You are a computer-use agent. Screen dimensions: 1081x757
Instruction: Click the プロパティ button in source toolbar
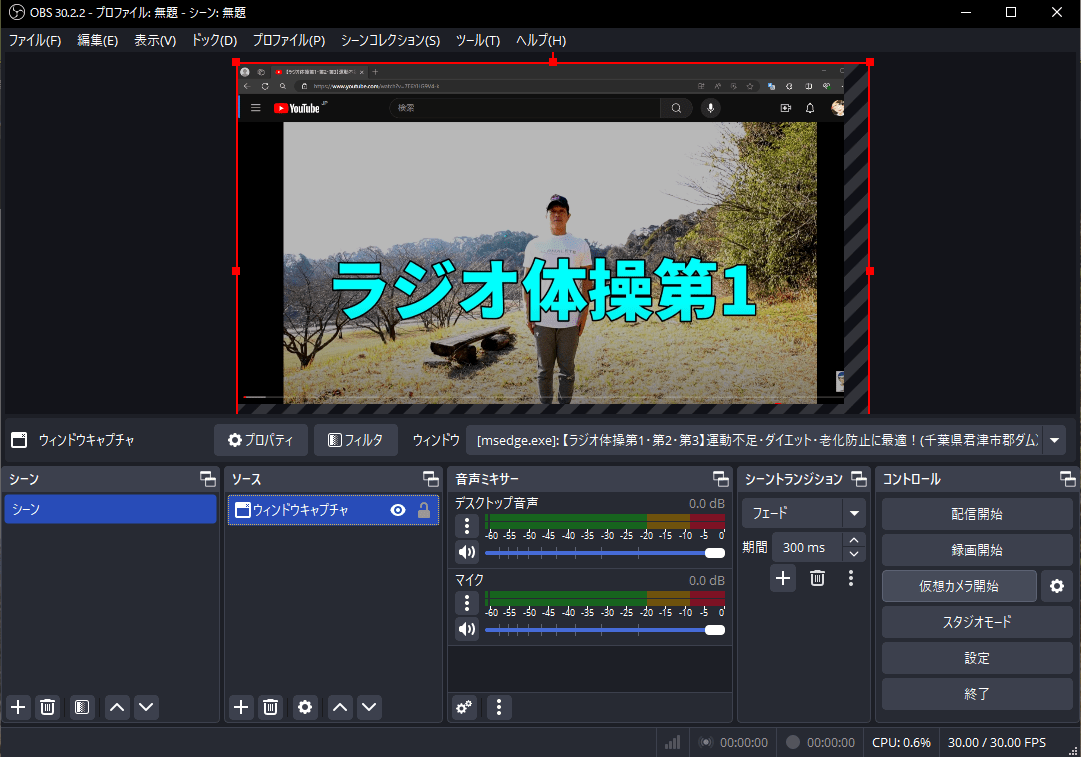point(261,440)
